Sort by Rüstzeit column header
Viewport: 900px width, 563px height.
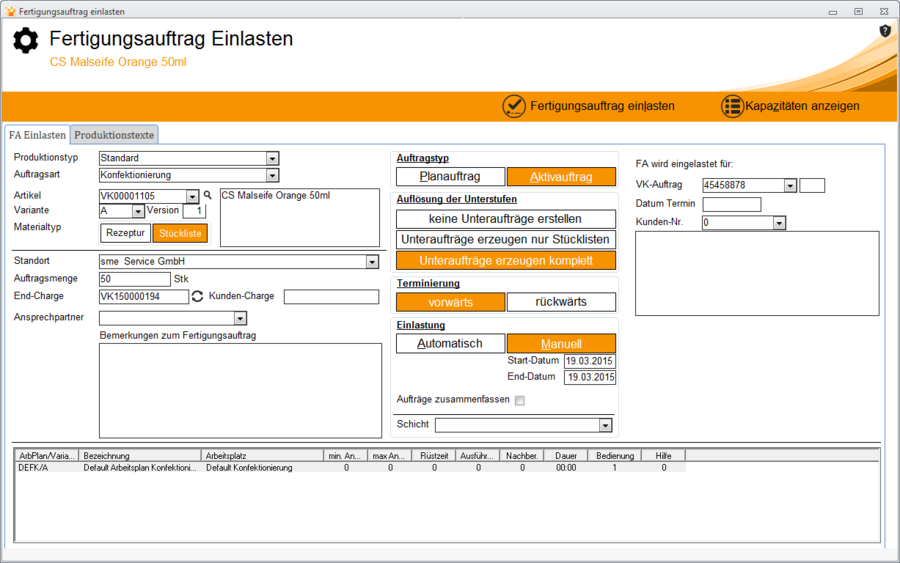coord(434,456)
